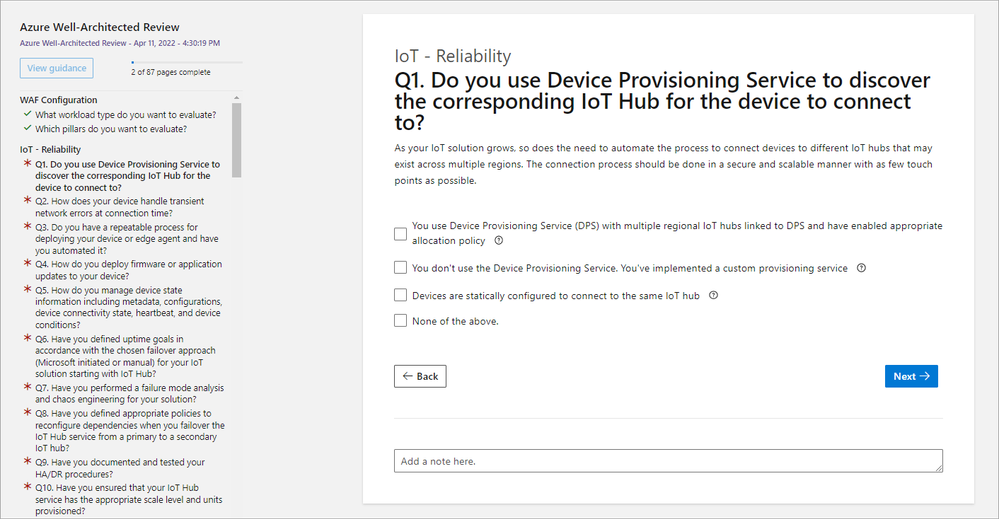Screen dimensions: 999x519
Task: Open Q7 failure mode analysis question
Action: pos(129,394)
